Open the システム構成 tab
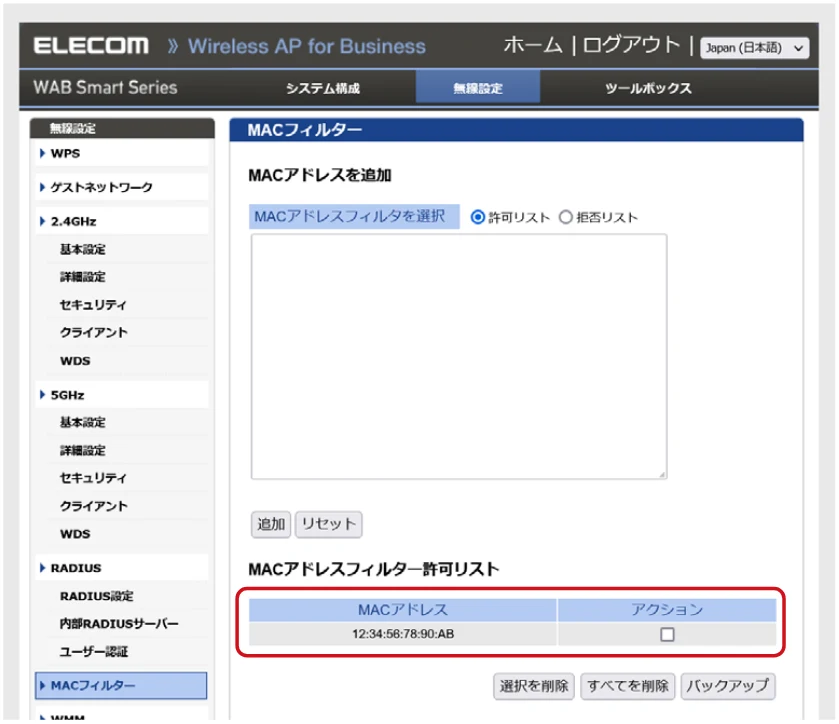Viewport: 839px width, 724px height. pyautogui.click(x=323, y=88)
